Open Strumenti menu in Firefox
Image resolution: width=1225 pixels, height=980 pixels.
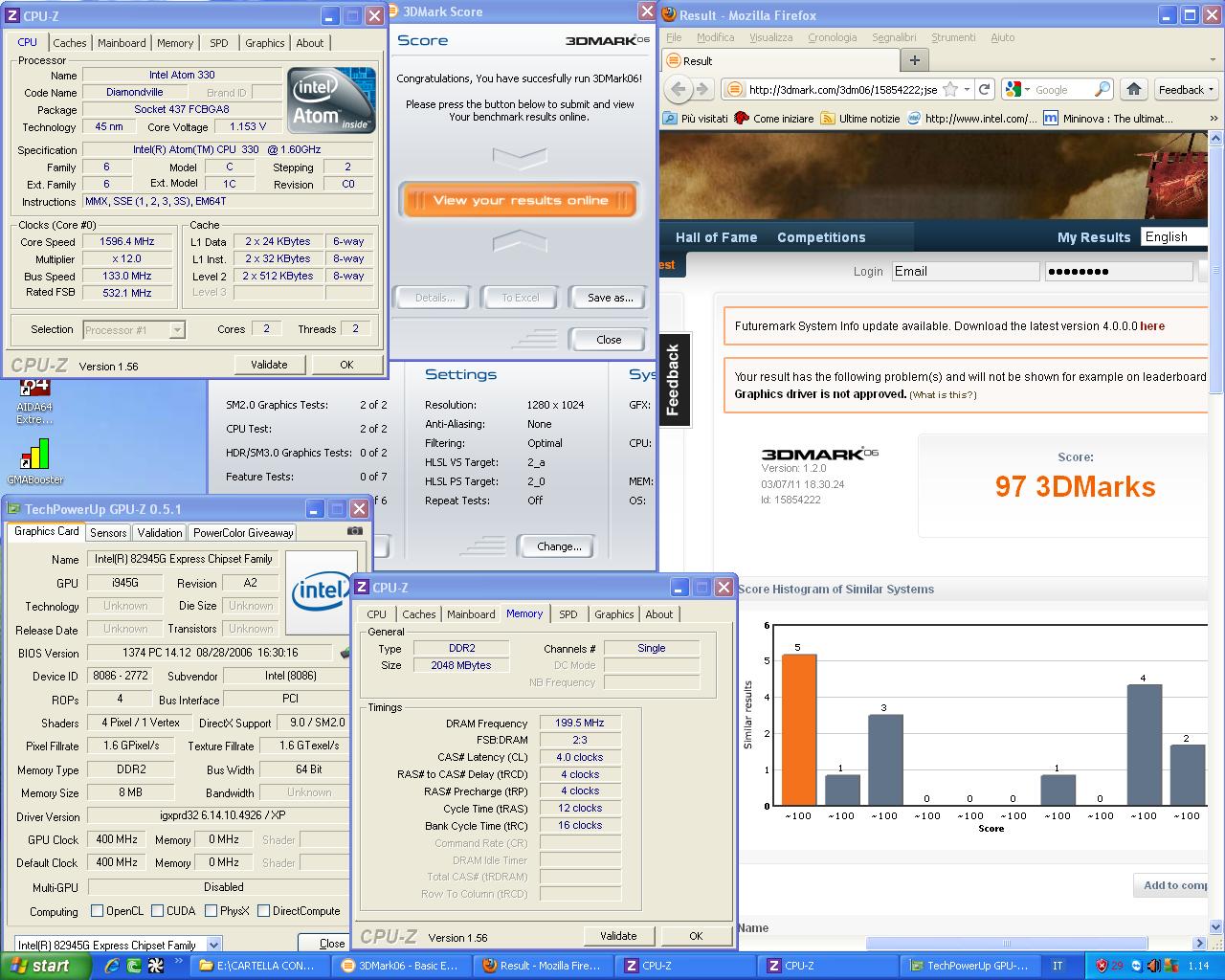pyautogui.click(x=953, y=37)
